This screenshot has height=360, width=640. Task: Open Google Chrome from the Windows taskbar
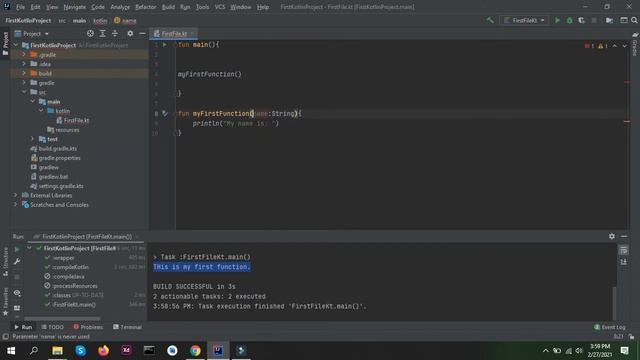pos(195,350)
